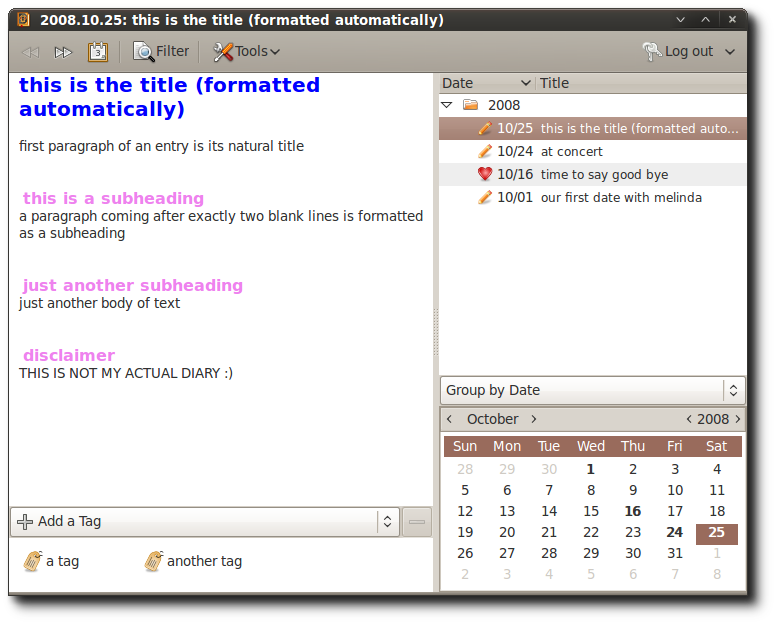This screenshot has height=628, width=780.
Task: Click the remove tag minus button
Action: (x=417, y=522)
